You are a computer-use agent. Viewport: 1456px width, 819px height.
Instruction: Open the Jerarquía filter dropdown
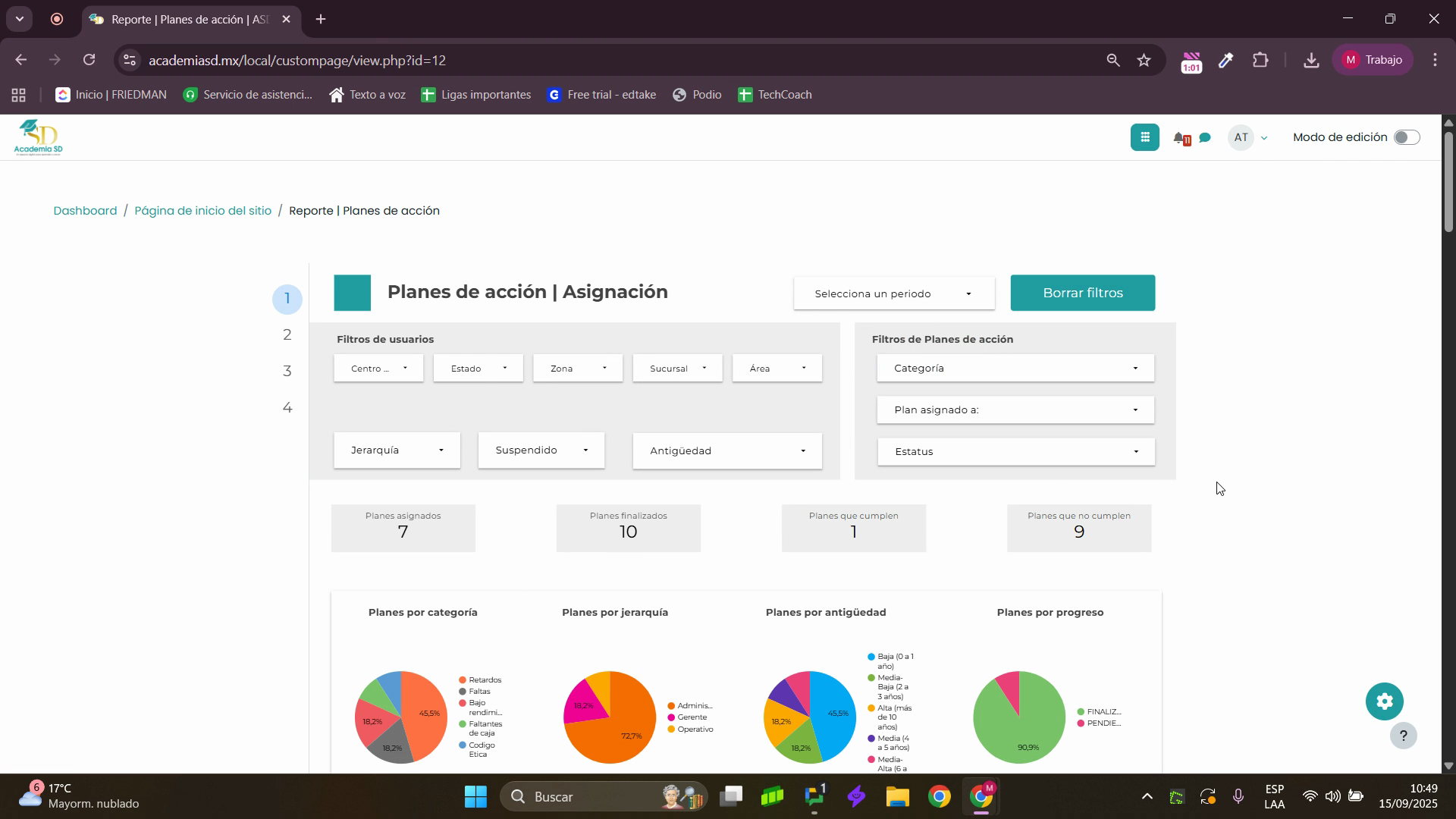[x=397, y=450]
